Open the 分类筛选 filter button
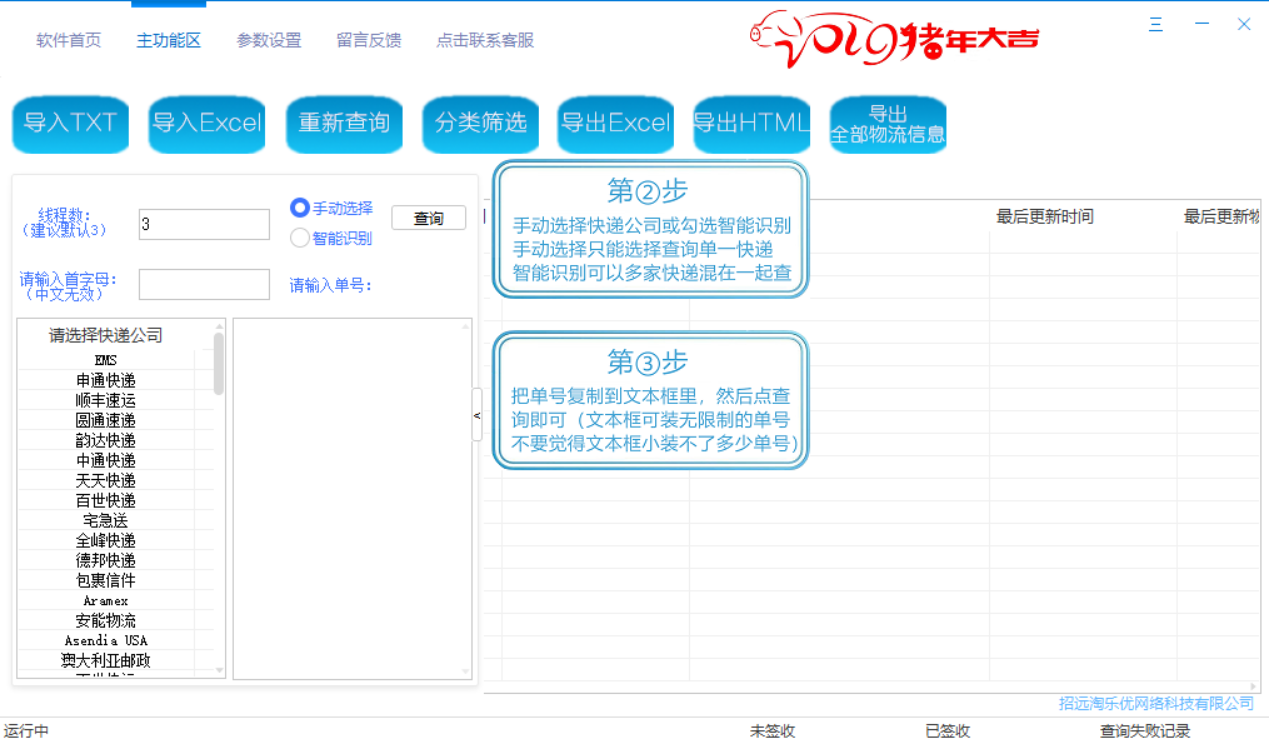Screen dimensions: 1269x744 480,124
